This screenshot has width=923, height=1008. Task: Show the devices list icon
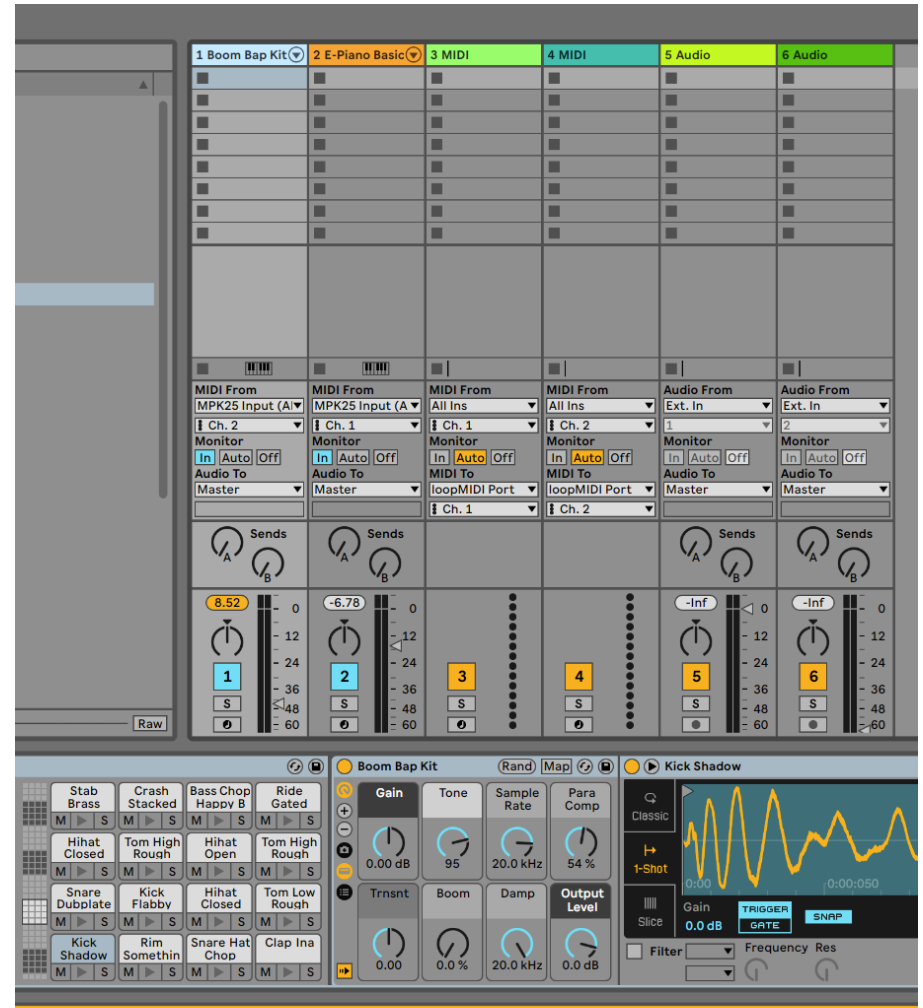(345, 892)
